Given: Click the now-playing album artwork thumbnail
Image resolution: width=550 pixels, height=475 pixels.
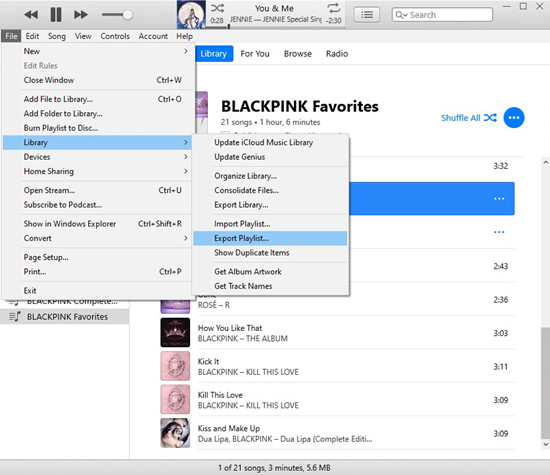Looking at the screenshot, I should point(191,15).
